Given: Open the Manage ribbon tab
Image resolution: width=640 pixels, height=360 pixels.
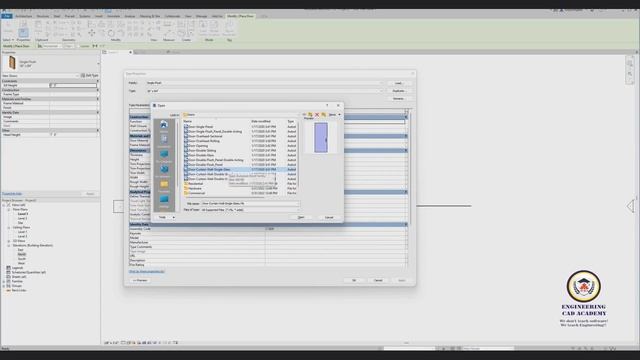Looking at the screenshot, I should [x=201, y=16].
